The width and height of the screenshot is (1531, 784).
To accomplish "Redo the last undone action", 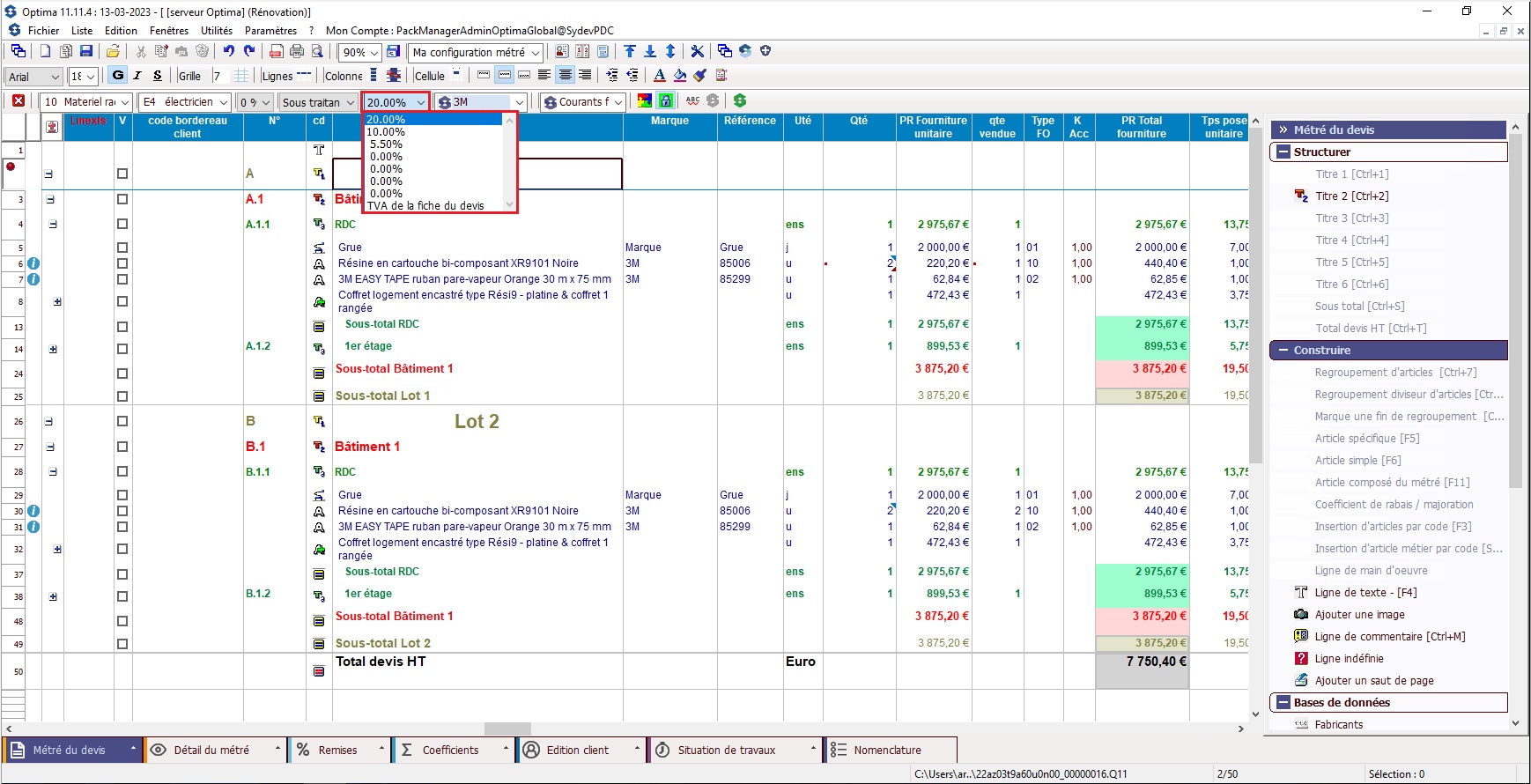I will 249,52.
